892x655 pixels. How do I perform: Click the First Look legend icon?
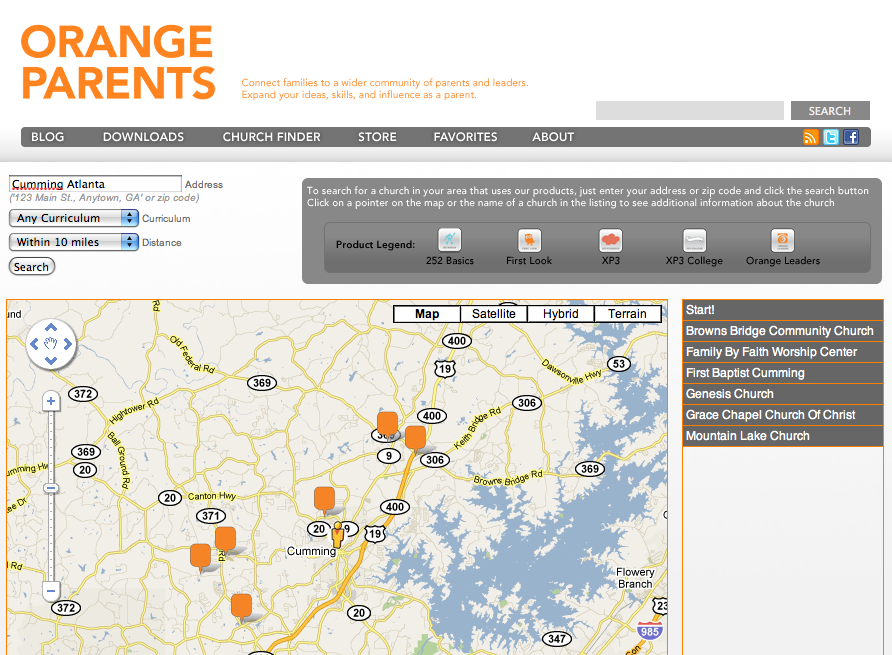tap(529, 240)
